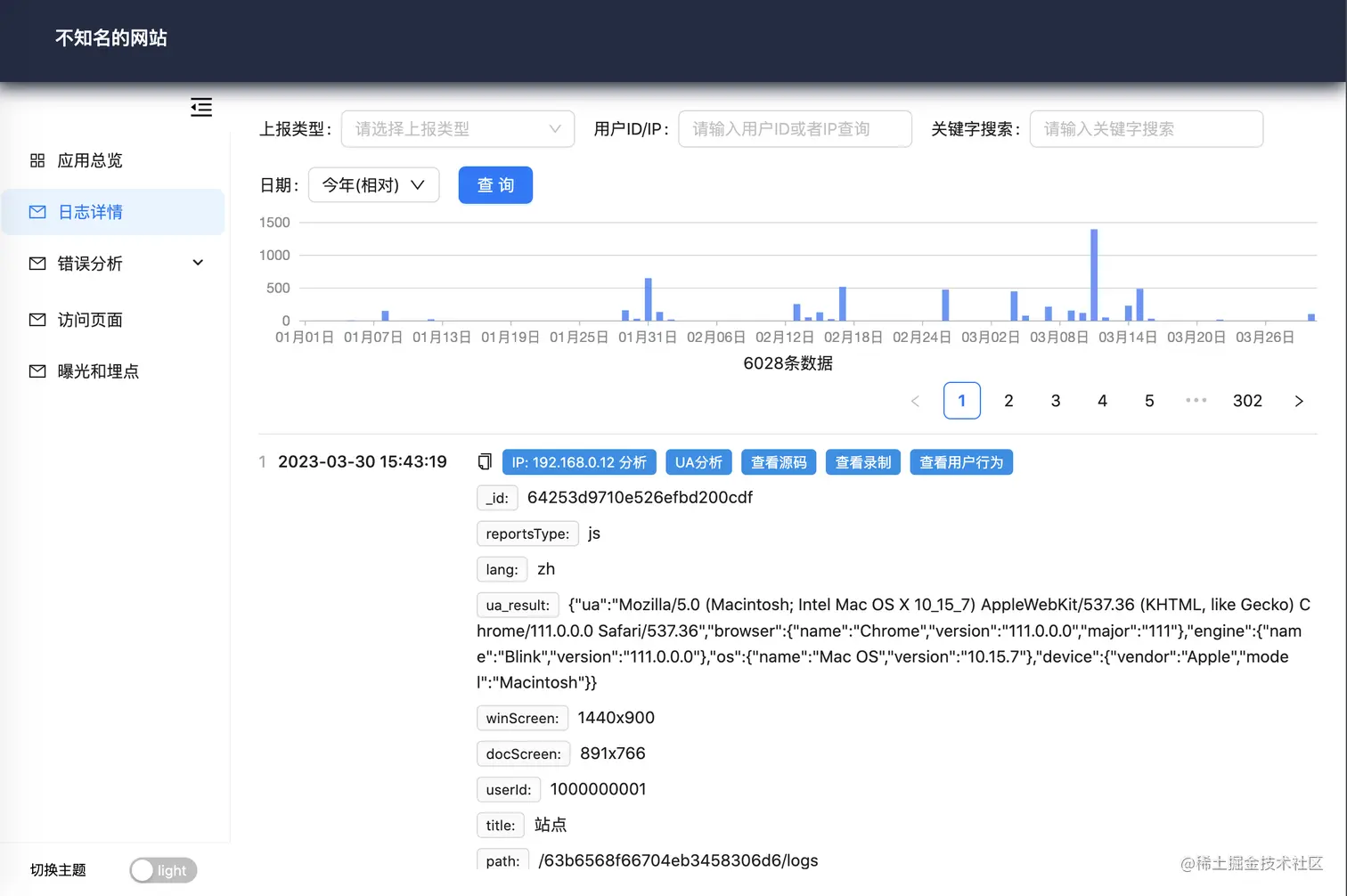Click the path value /63b6568f66704eb3458306d6/logs
Screen dimensions: 1347x896
click(x=678, y=860)
